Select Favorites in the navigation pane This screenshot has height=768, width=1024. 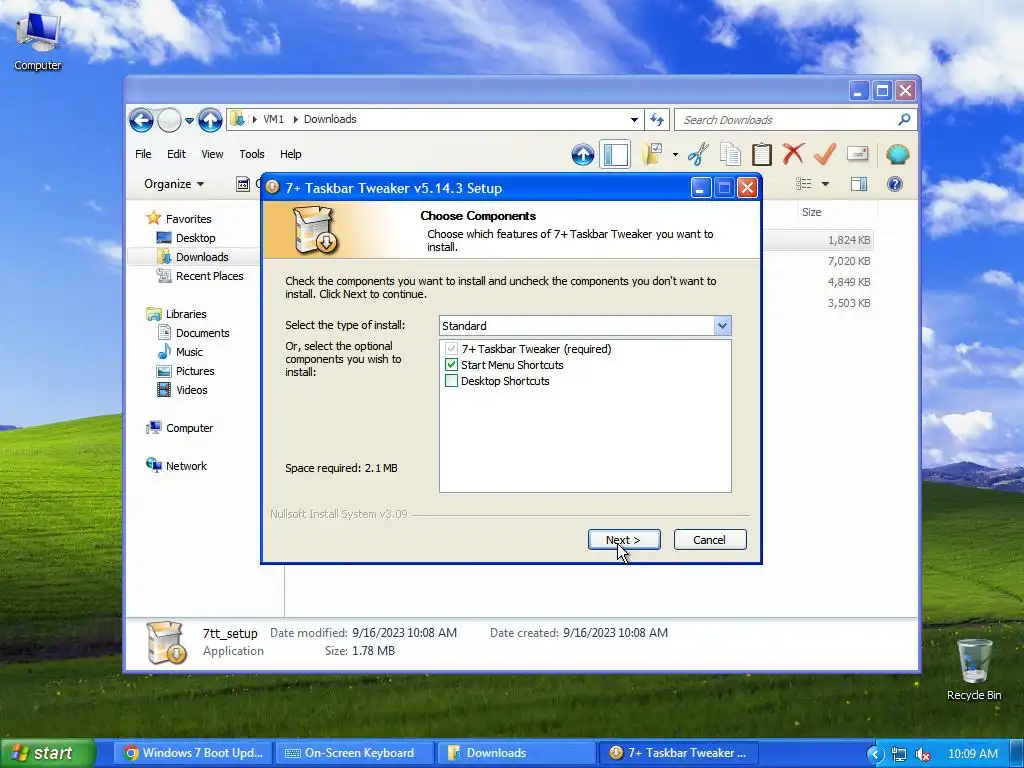[188, 219]
